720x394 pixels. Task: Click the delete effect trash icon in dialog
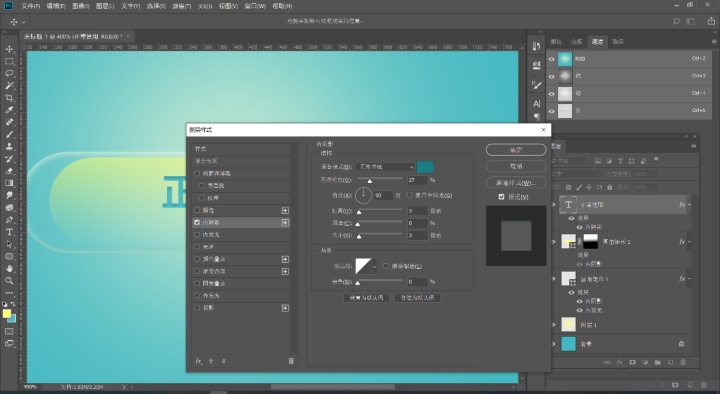pos(291,361)
